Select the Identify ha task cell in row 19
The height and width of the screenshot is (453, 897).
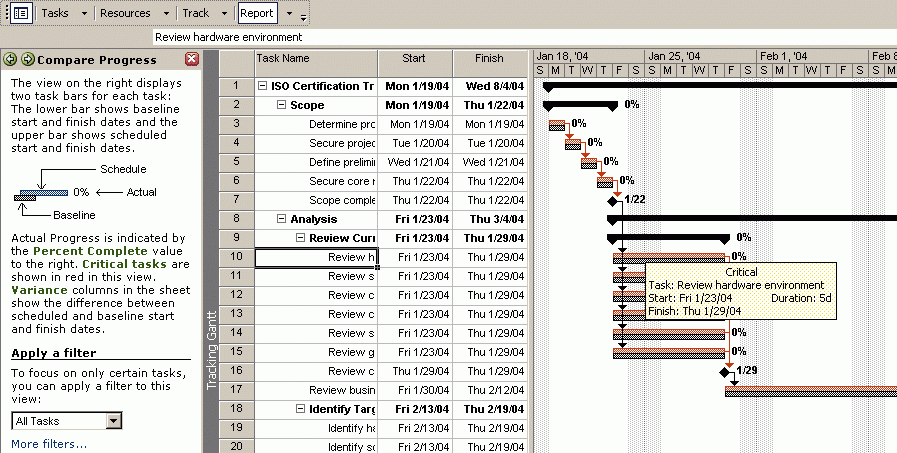316,428
